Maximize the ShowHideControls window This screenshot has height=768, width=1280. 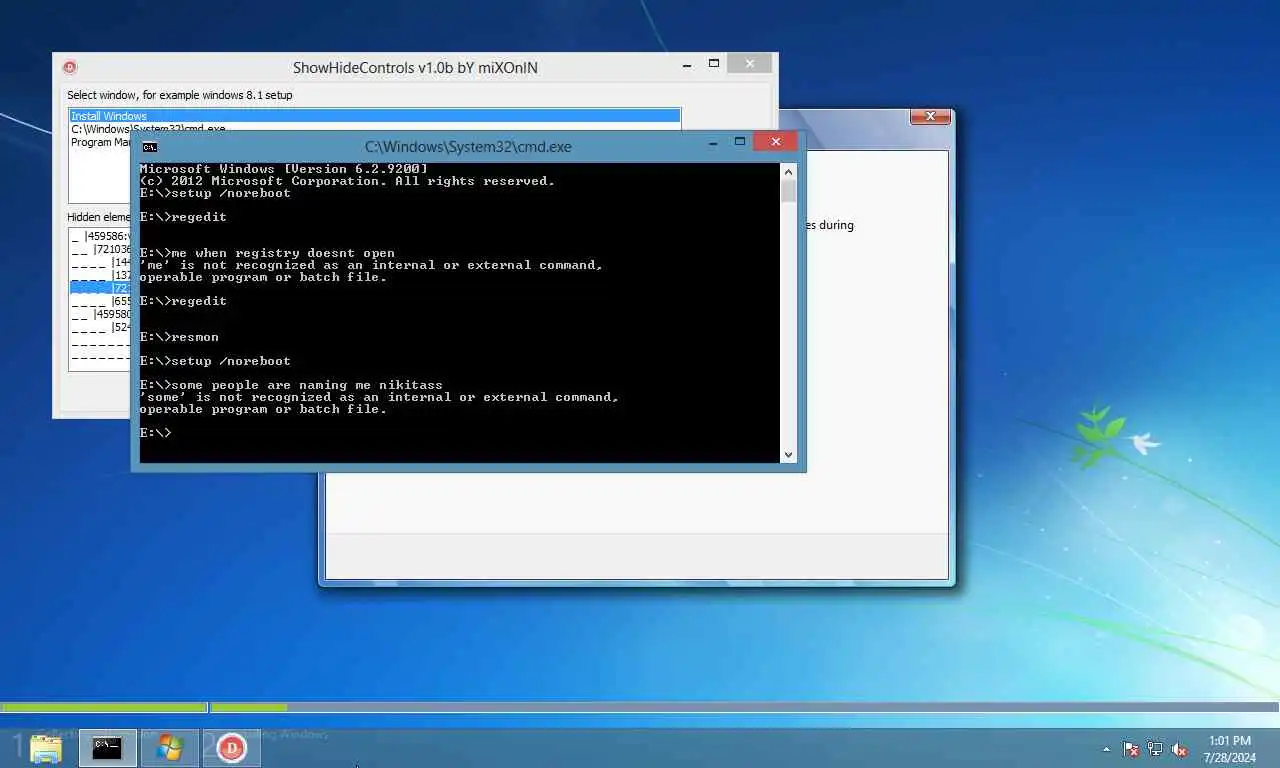click(713, 64)
